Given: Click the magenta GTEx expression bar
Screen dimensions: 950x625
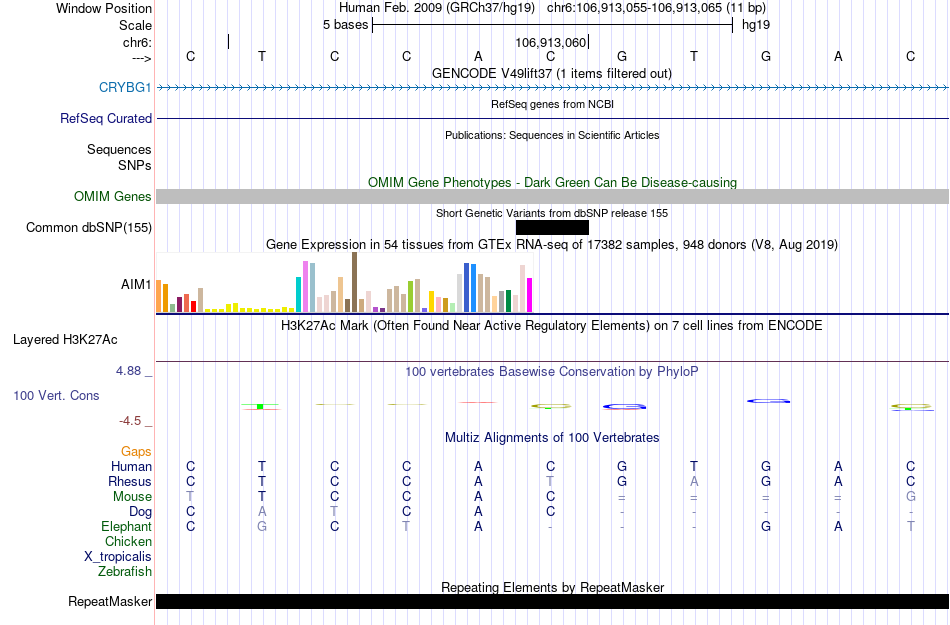Looking at the screenshot, I should (530, 295).
